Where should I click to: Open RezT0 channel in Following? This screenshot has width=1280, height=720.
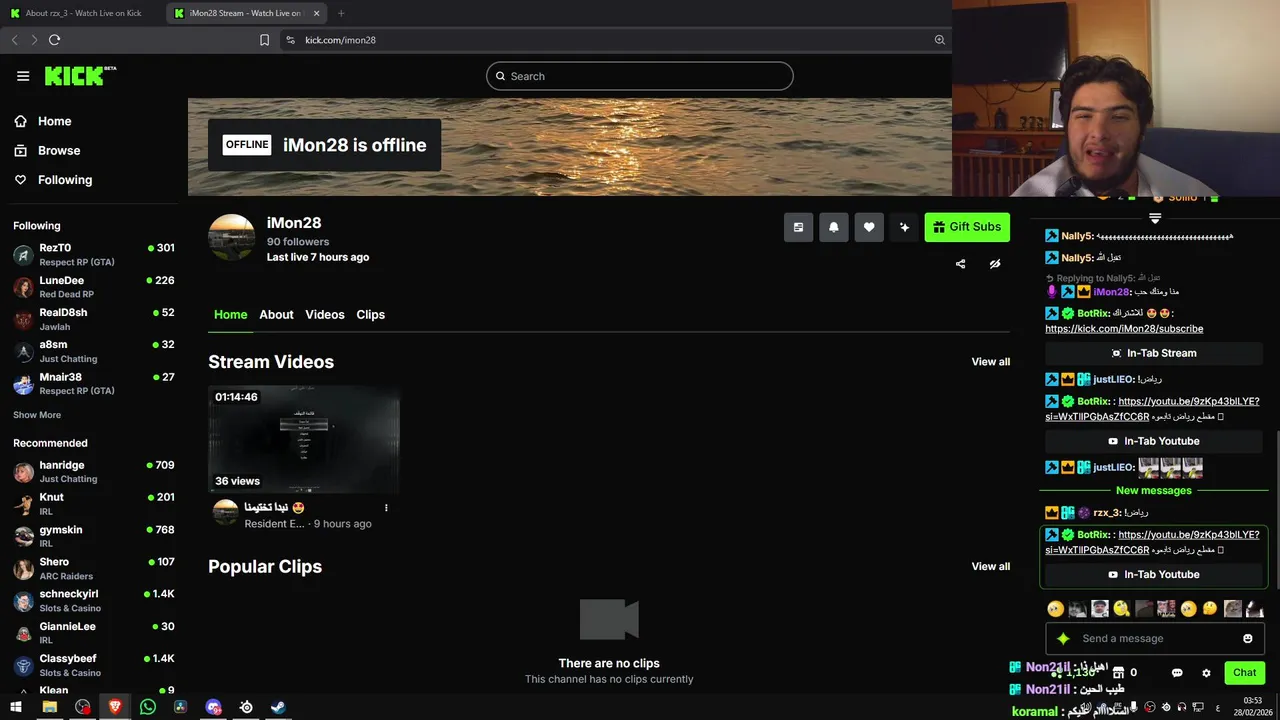click(x=94, y=254)
